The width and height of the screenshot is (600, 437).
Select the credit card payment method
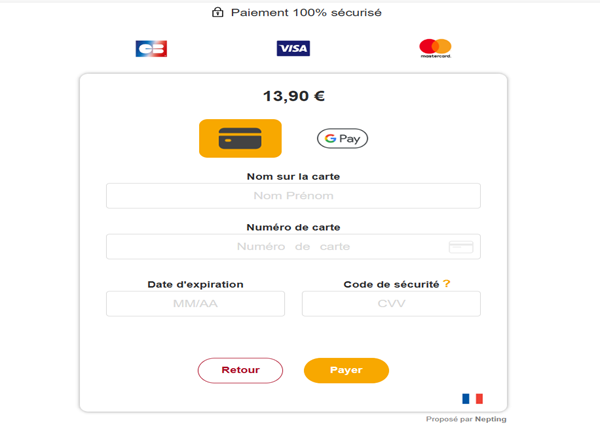[x=240, y=138]
